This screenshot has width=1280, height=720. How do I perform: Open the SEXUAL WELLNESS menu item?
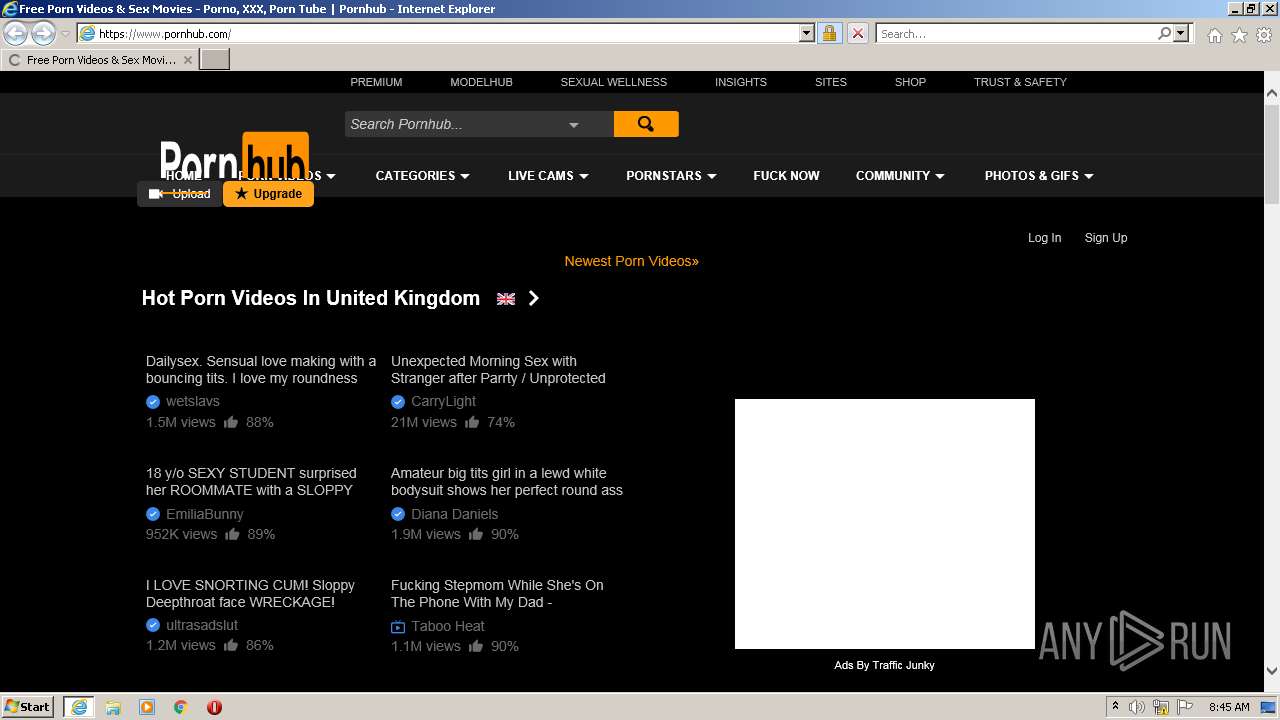click(613, 82)
